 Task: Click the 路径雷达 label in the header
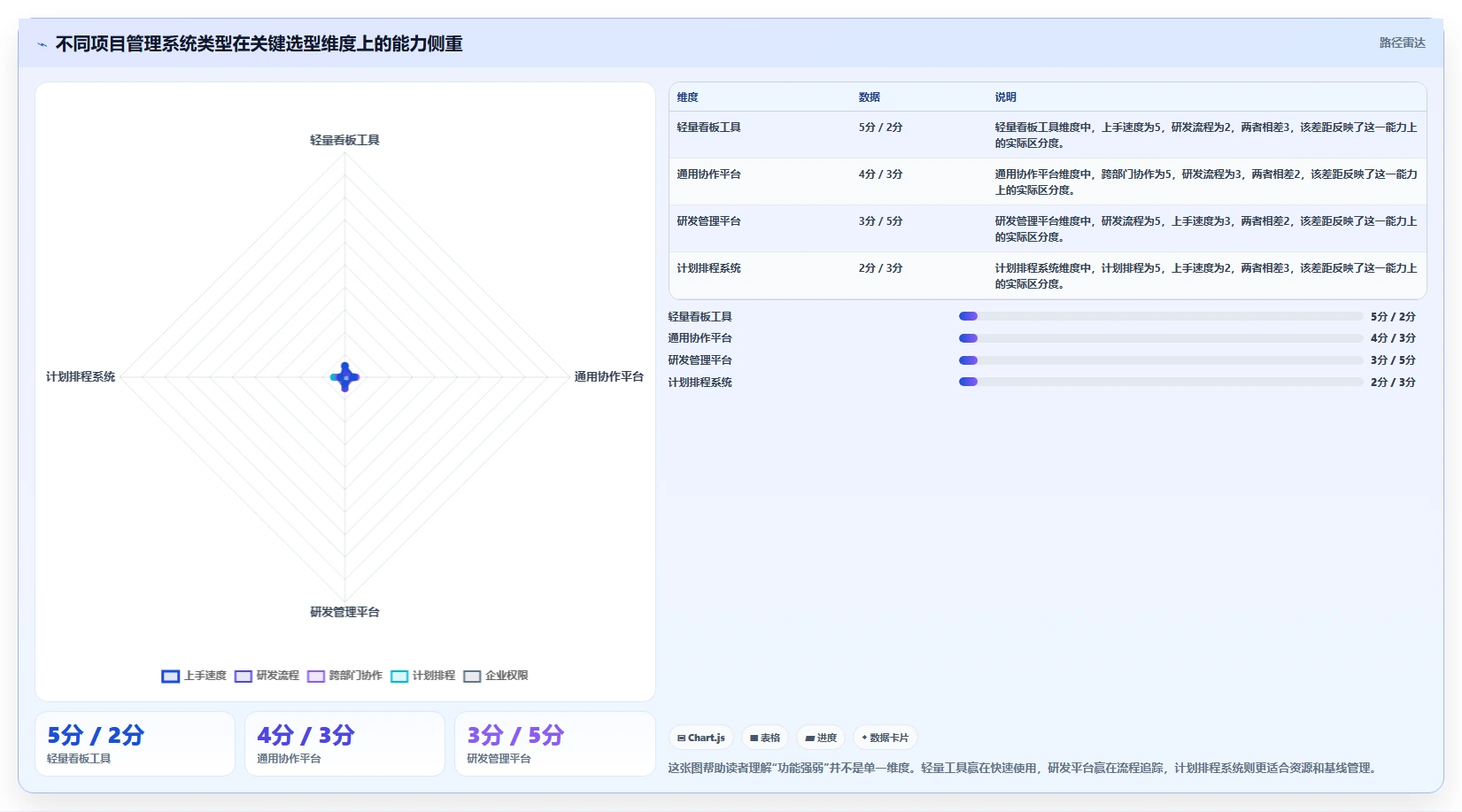click(x=1402, y=43)
